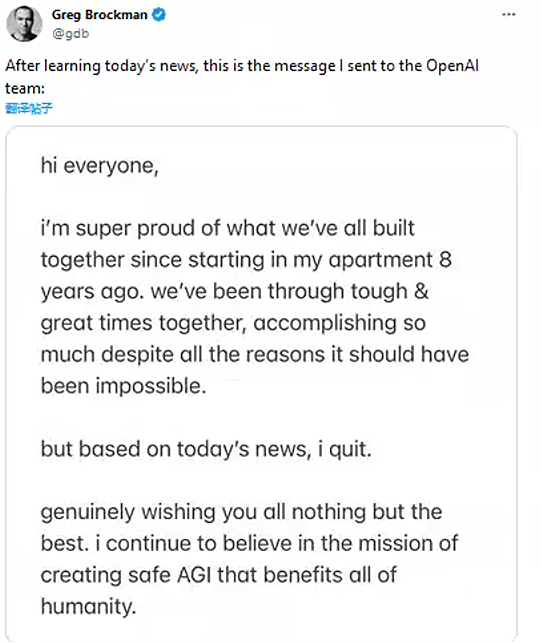Click the 翻译帖子 translate post link

[29, 108]
